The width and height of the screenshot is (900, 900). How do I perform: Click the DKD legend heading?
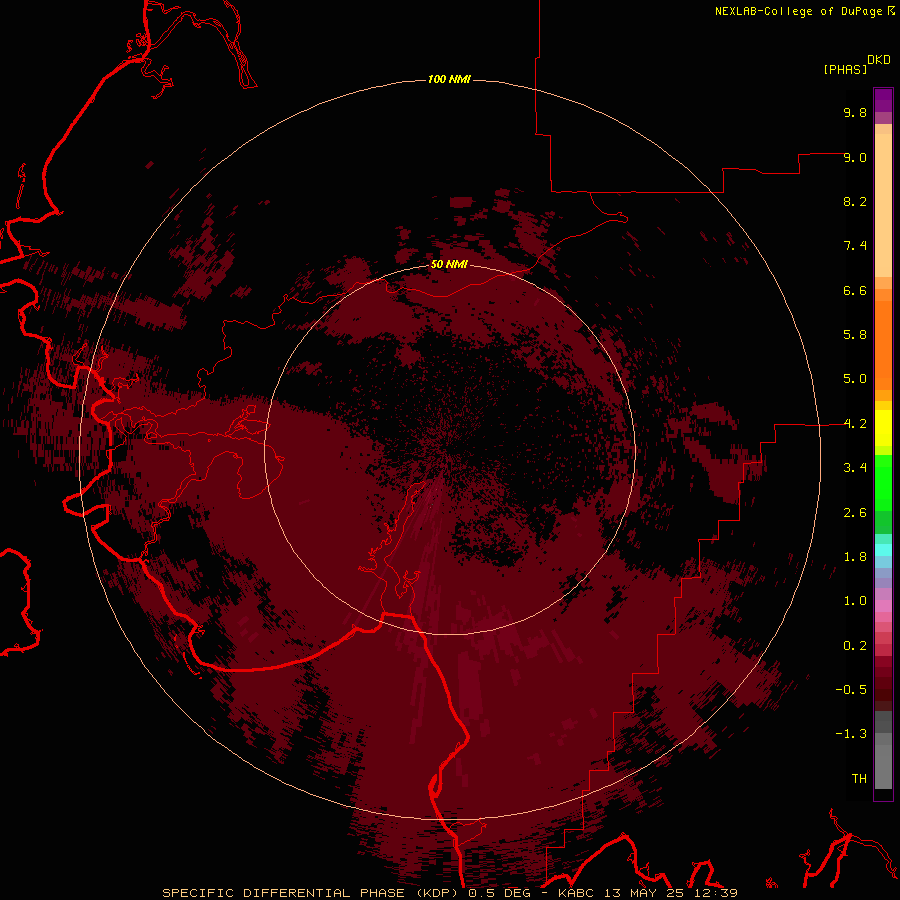coord(879,60)
